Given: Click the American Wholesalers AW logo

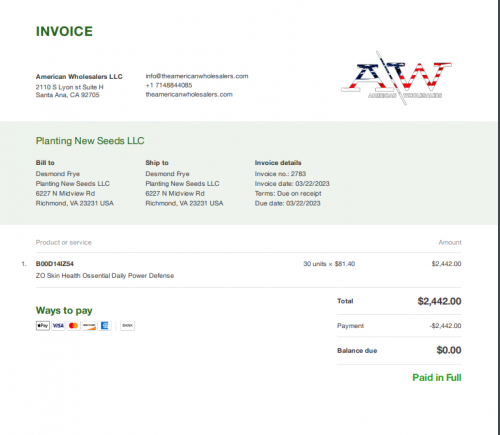Looking at the screenshot, I should (x=396, y=78).
